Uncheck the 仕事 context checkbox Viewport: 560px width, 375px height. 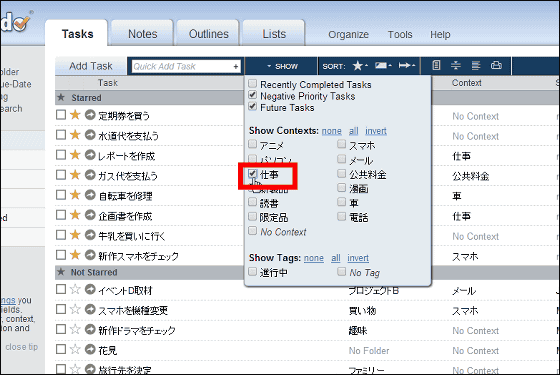click(x=252, y=174)
